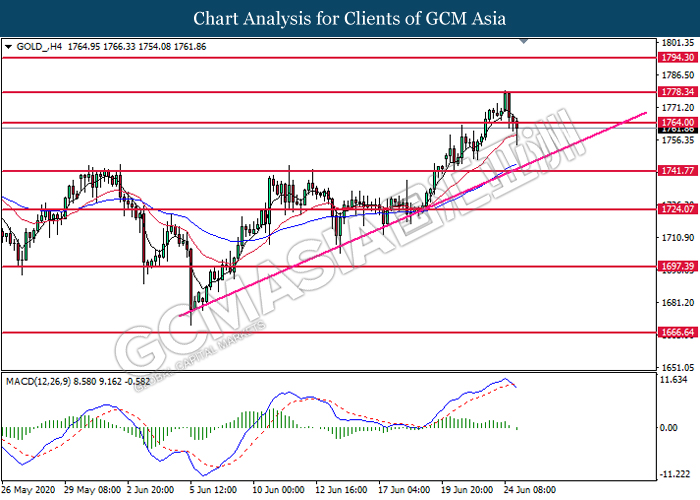700x500 pixels.
Task: Select the 1724.07 price level label
Action: coord(678,209)
